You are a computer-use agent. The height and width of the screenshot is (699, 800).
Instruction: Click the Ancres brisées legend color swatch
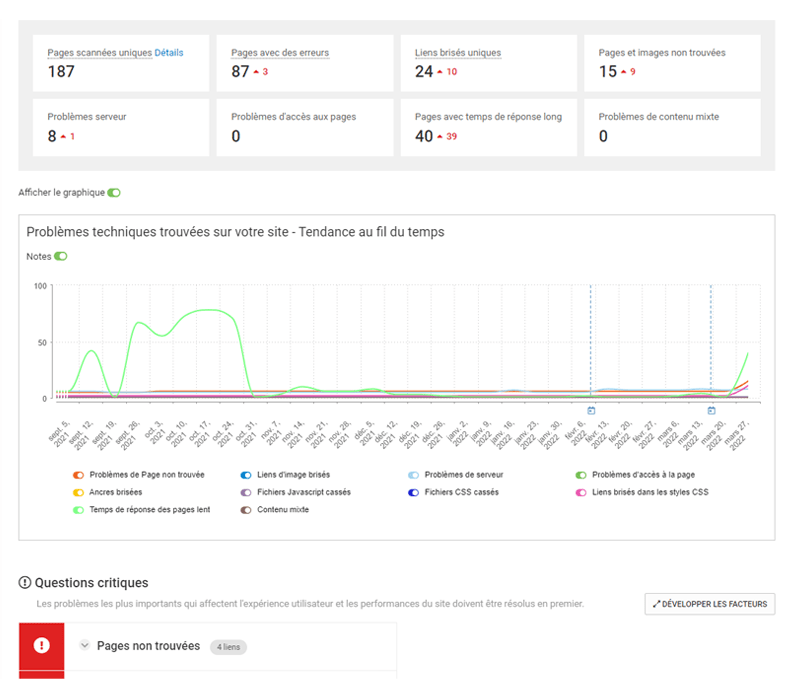(x=79, y=492)
